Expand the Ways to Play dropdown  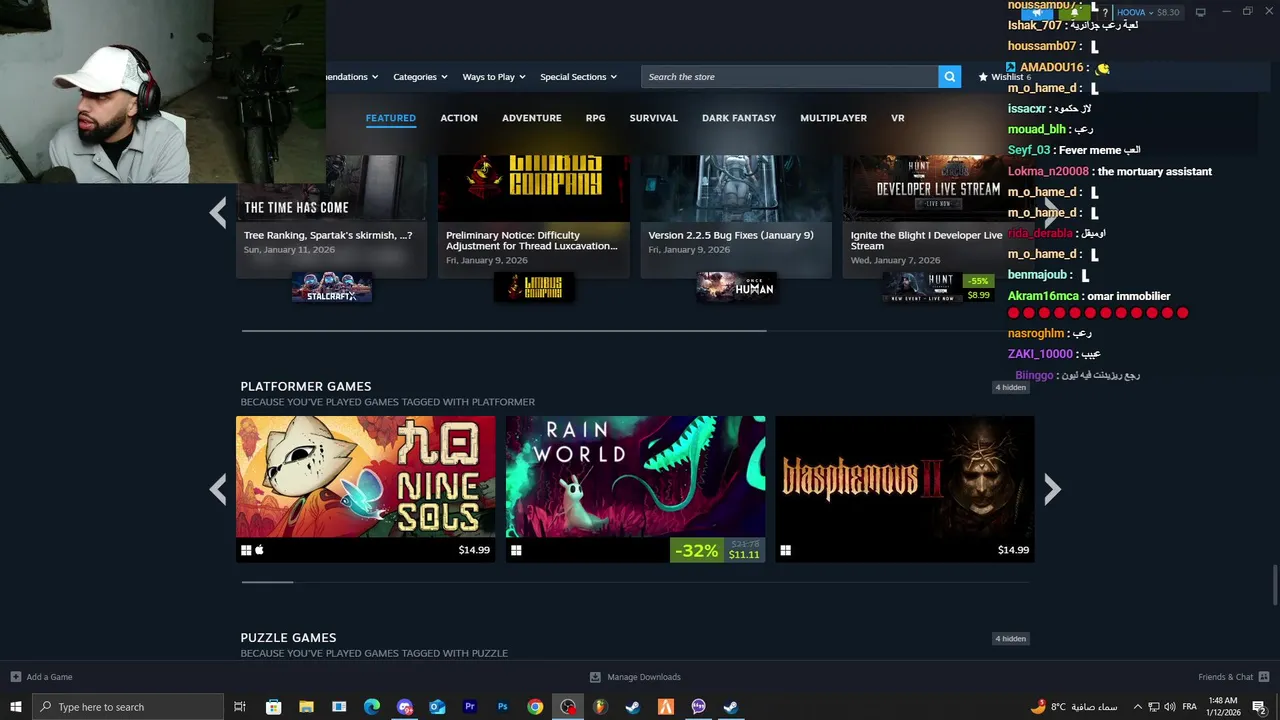coord(494,77)
